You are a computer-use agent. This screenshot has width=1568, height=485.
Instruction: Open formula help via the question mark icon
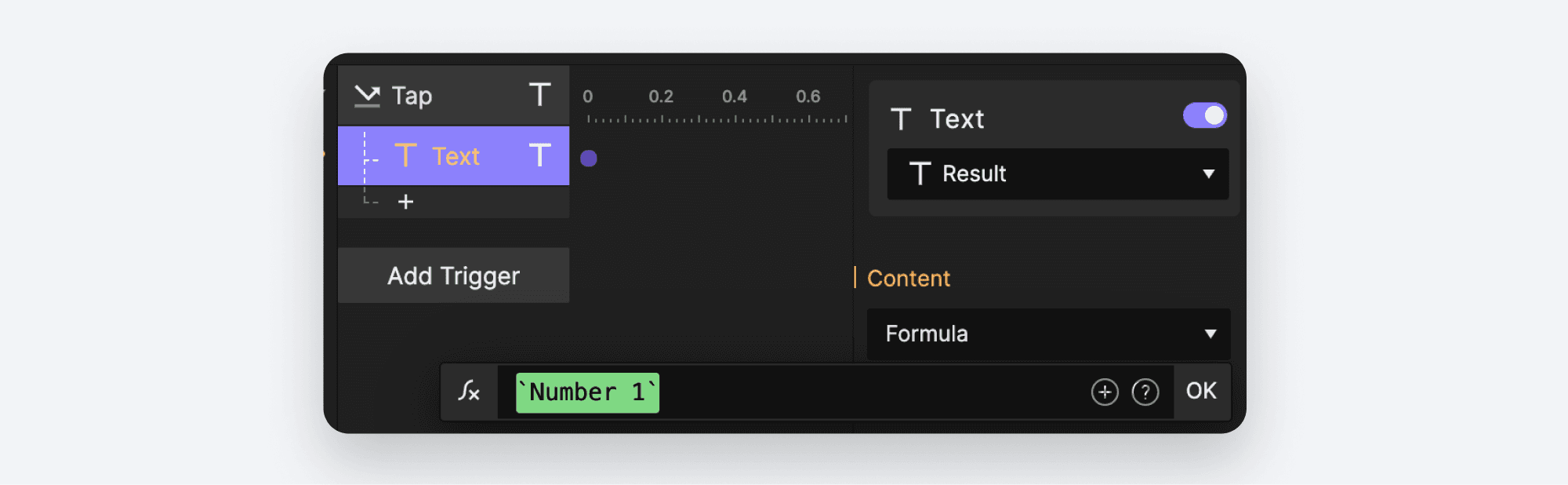point(1145,391)
